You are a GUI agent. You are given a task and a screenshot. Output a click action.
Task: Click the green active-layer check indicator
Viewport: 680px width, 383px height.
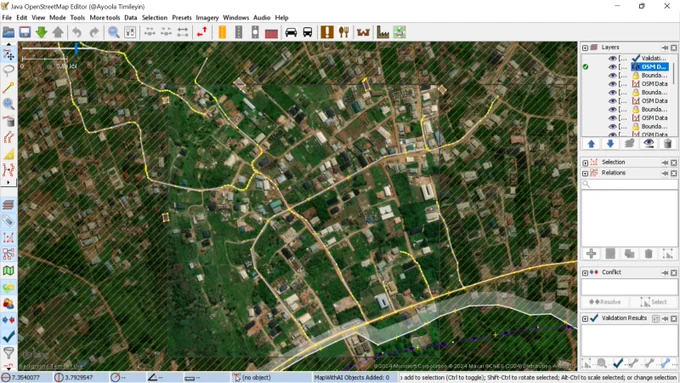[585, 67]
